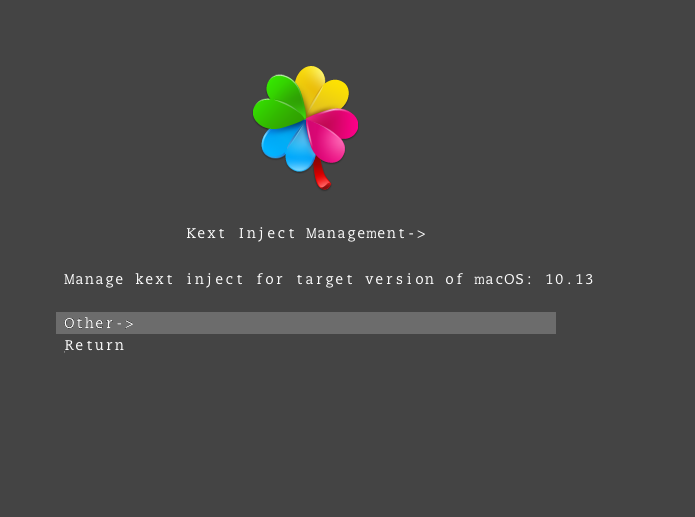Click the Clover four-leaf logo
This screenshot has height=517, width=695.
coord(305,128)
